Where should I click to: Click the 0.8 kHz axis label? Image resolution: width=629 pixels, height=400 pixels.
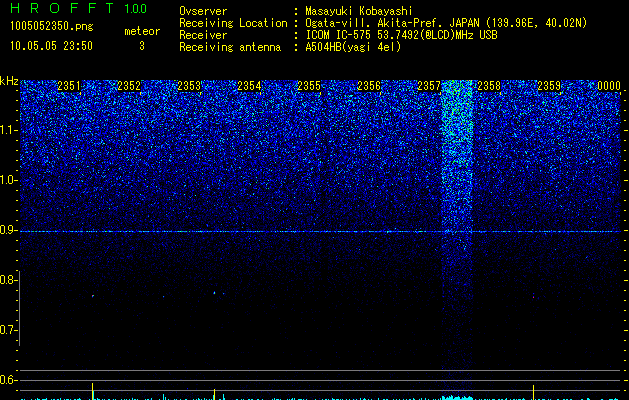(x=8, y=280)
